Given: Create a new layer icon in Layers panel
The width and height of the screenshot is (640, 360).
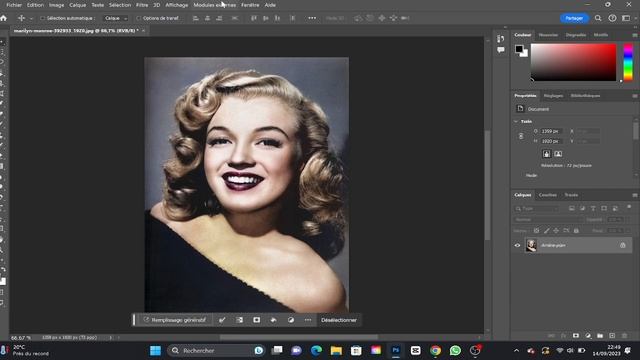Looking at the screenshot, I should click(612, 336).
